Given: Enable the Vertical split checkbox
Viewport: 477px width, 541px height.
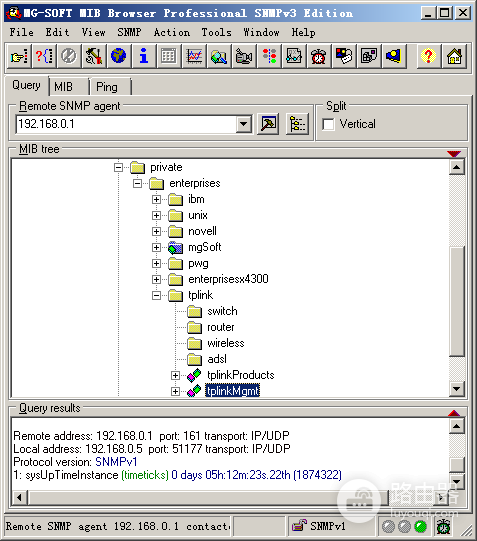Looking at the screenshot, I should click(328, 124).
